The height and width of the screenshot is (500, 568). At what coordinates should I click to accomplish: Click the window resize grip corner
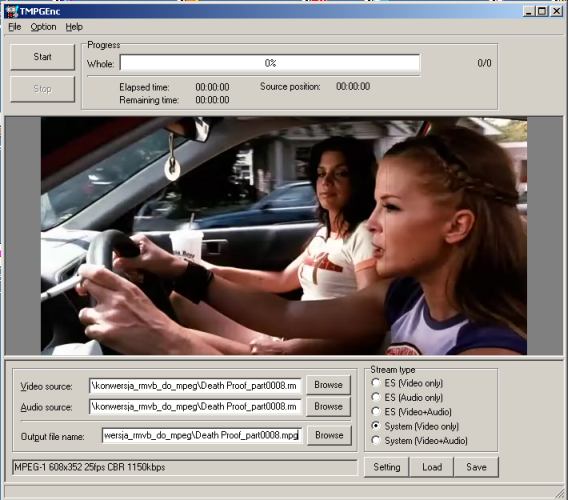coord(560,493)
